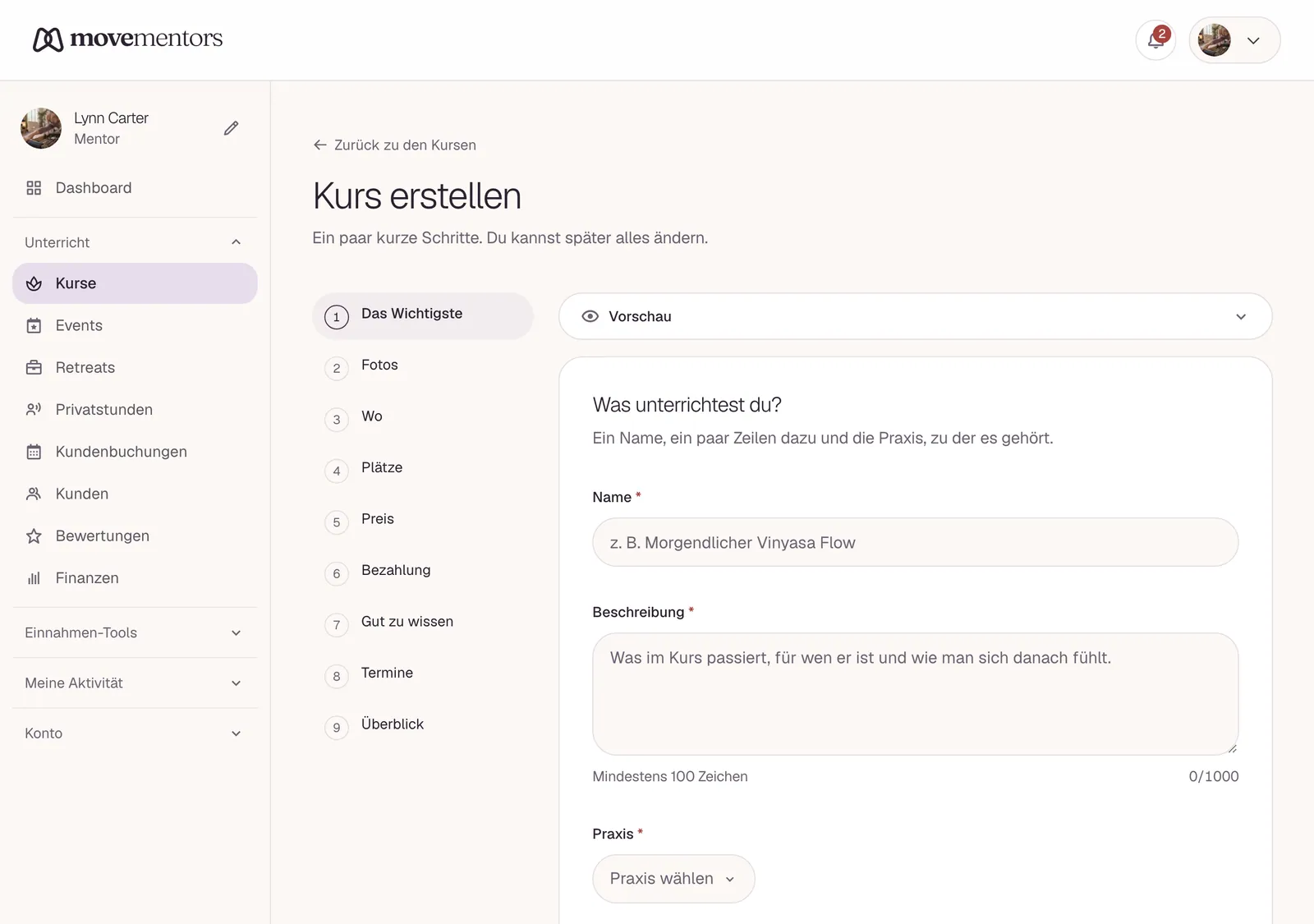The height and width of the screenshot is (924, 1314).
Task: Click the movementors logo
Action: click(127, 39)
